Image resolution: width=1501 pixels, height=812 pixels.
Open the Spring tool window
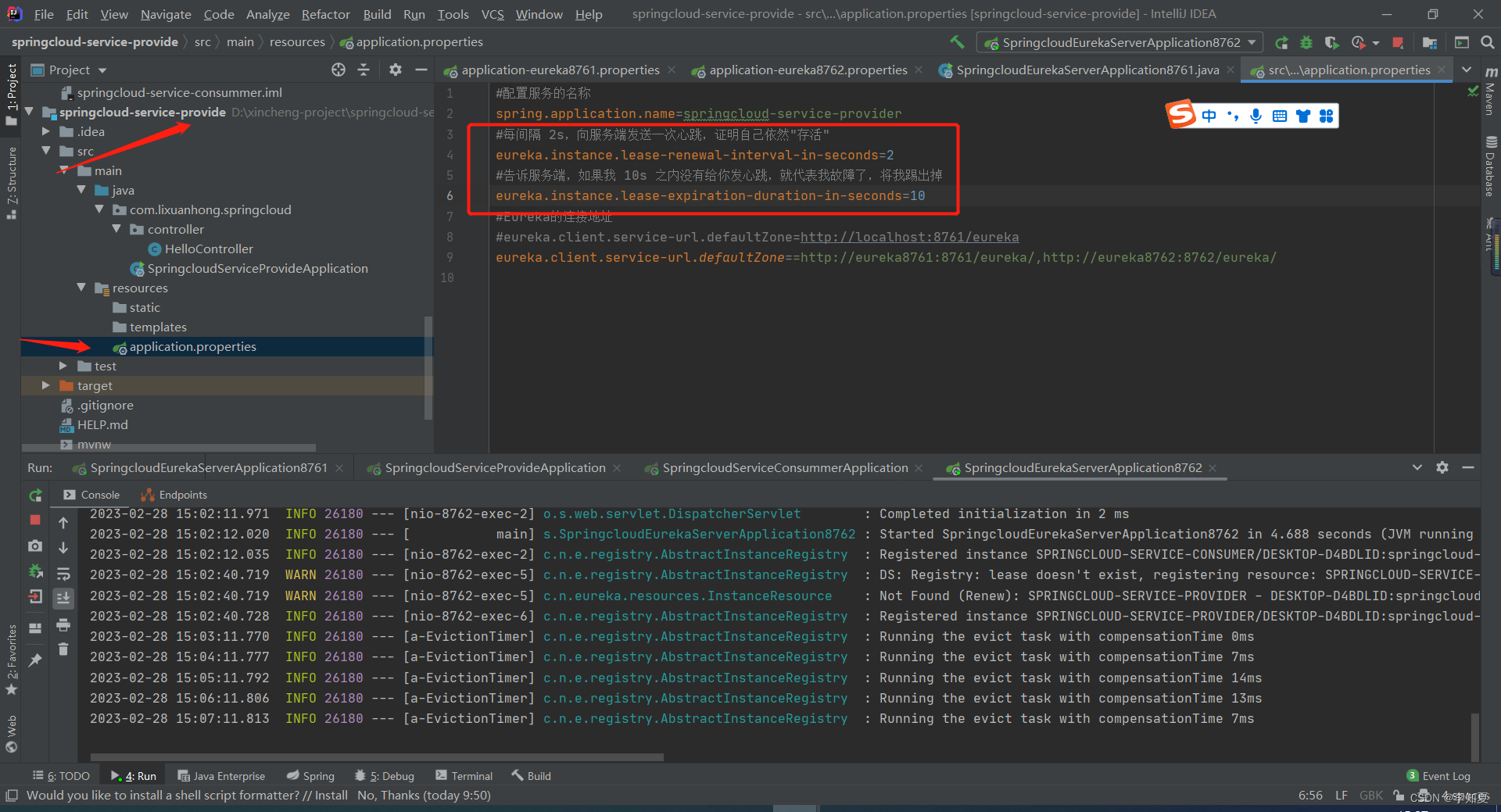click(x=310, y=775)
